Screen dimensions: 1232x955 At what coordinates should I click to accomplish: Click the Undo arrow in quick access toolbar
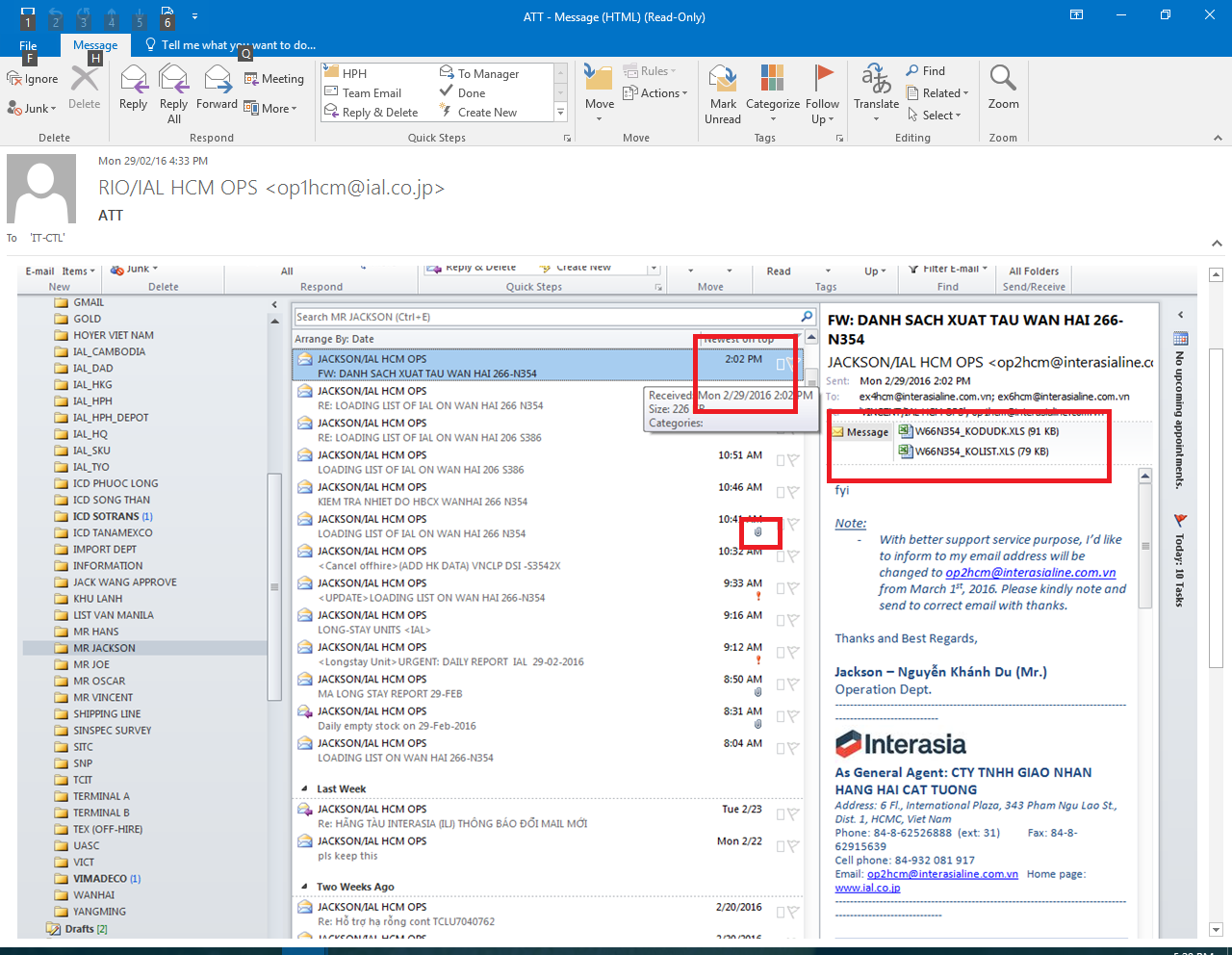56,16
